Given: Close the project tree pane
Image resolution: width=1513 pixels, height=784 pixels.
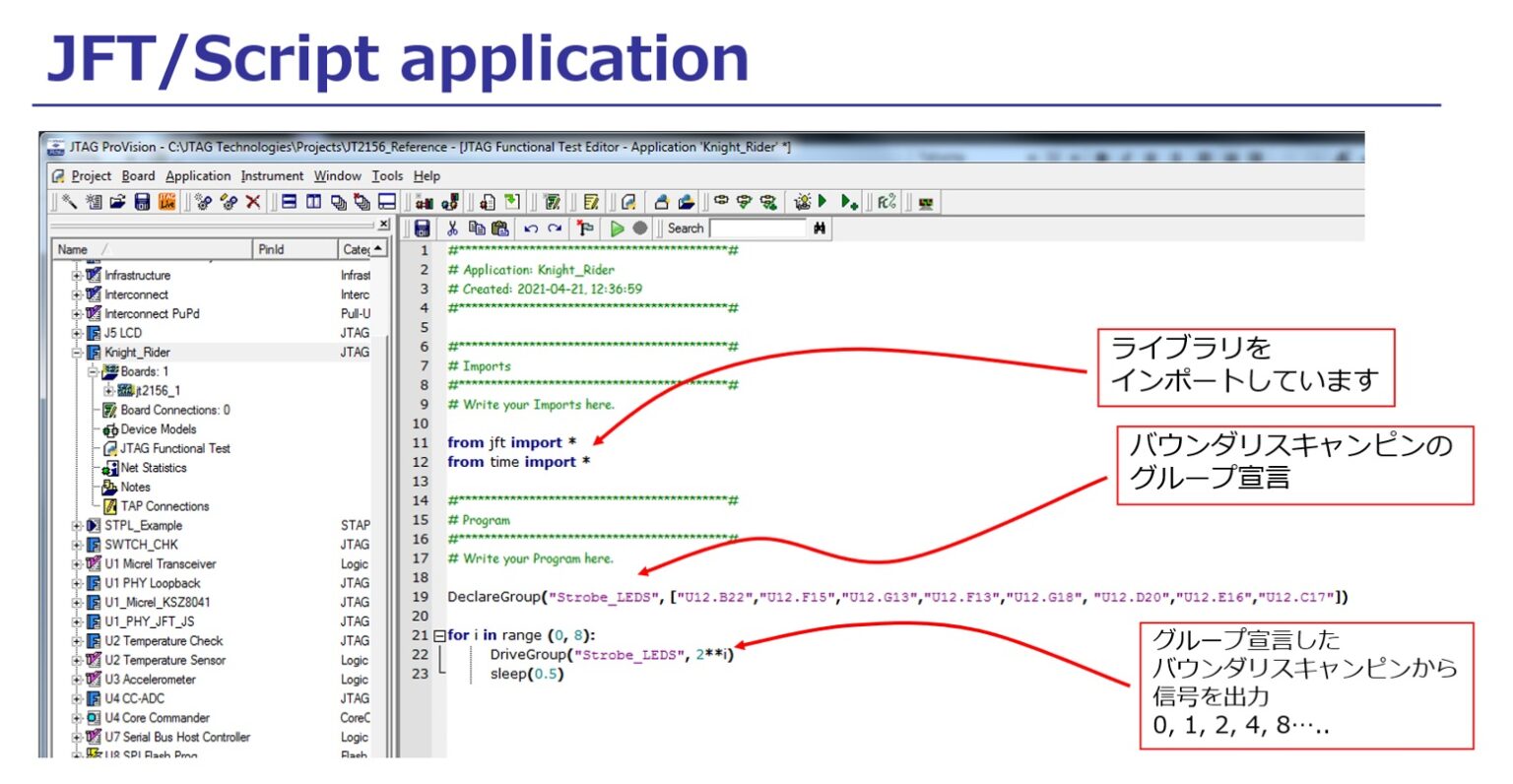Looking at the screenshot, I should (x=383, y=225).
